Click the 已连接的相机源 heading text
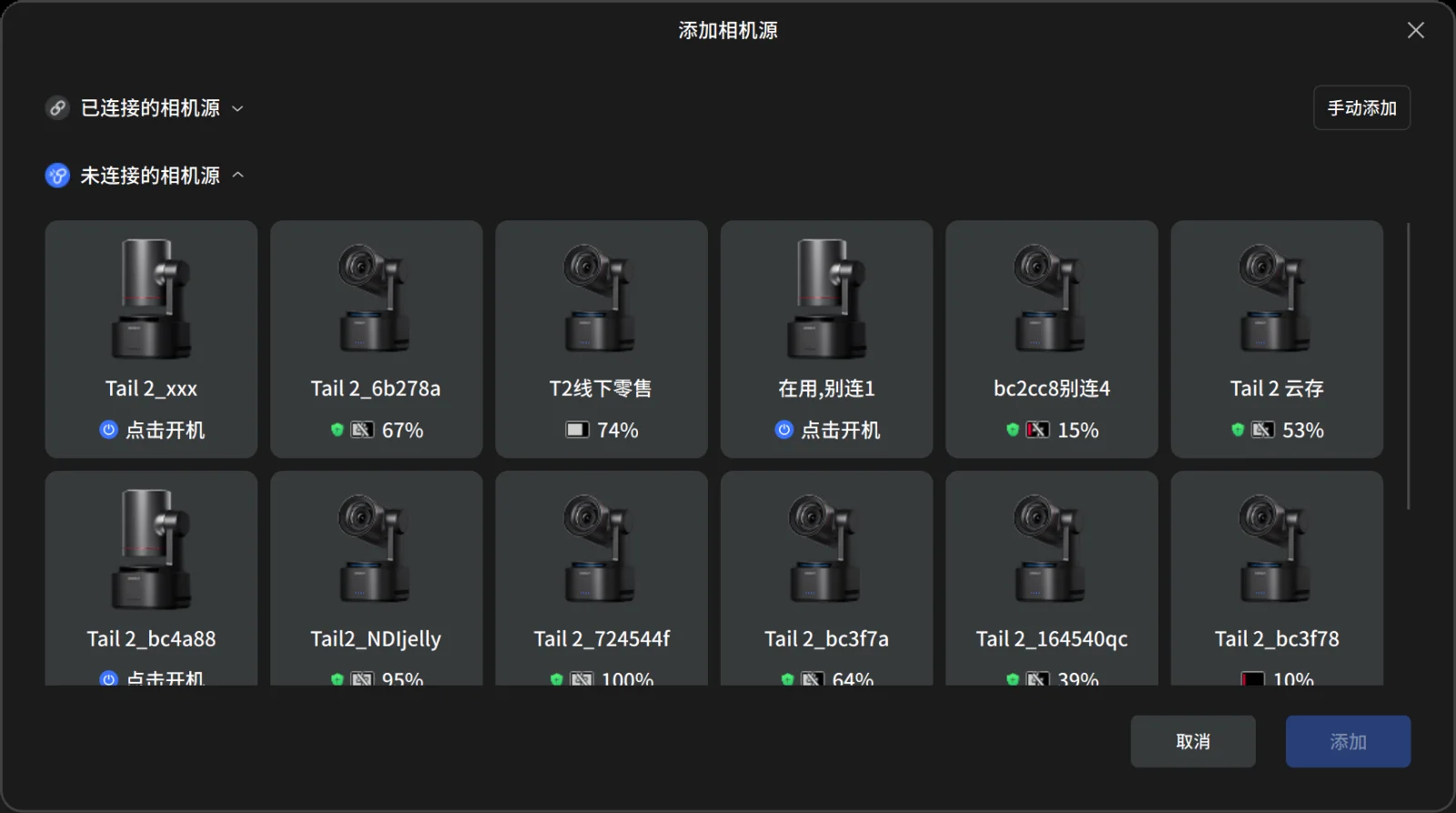The width and height of the screenshot is (1456, 813). [x=150, y=108]
